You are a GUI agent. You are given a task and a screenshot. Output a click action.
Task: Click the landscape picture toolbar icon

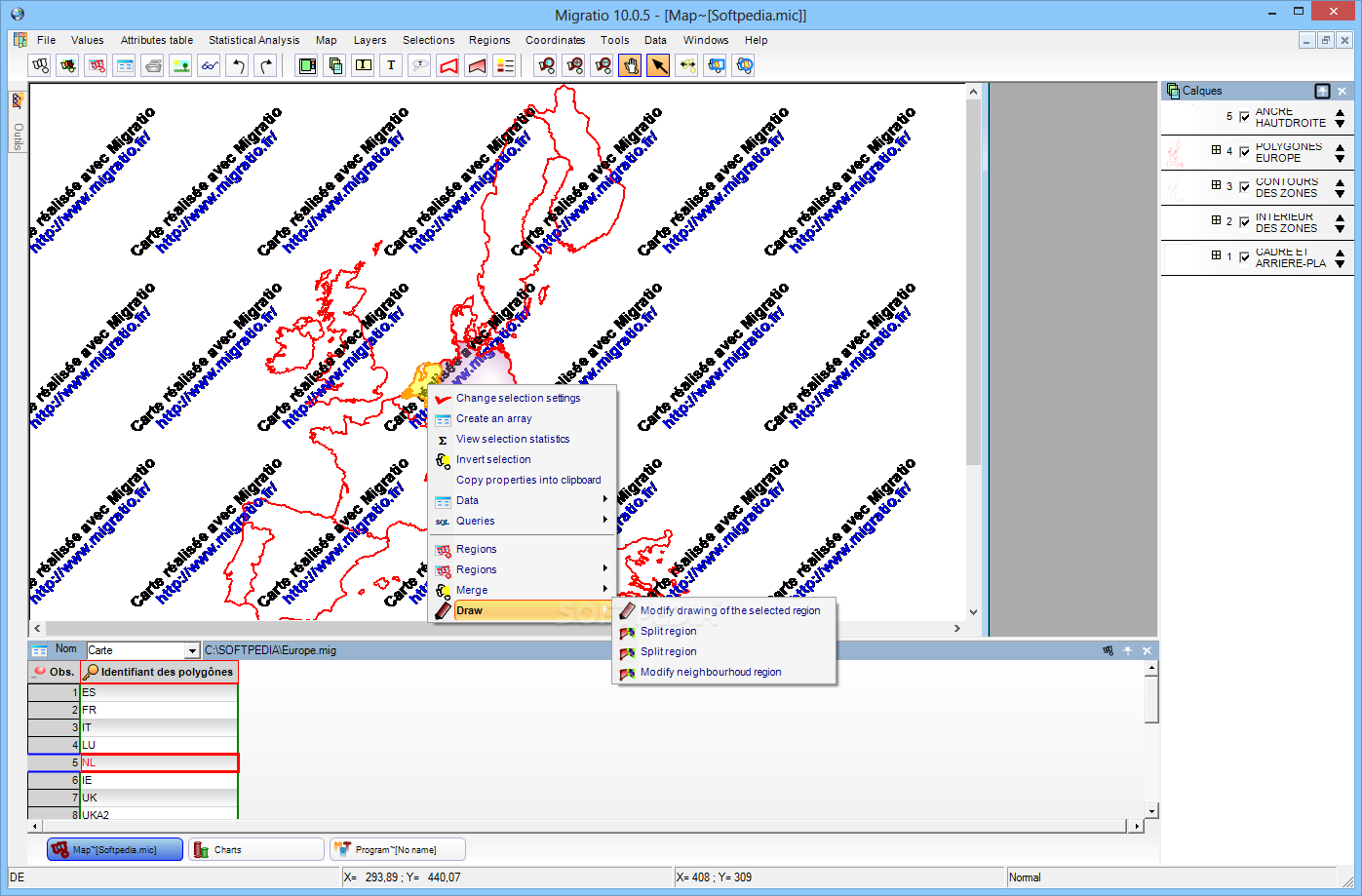pos(181,65)
